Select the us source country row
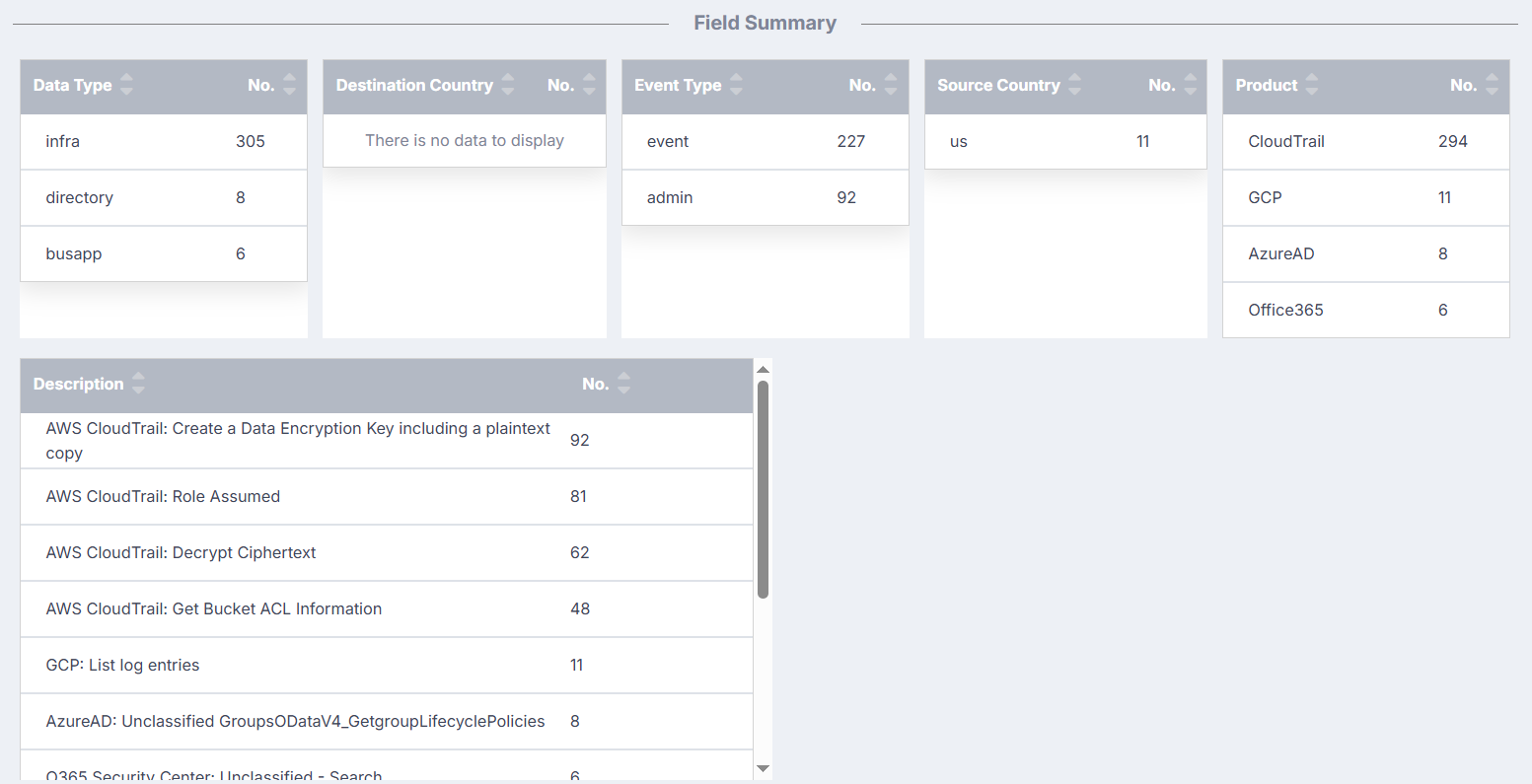Viewport: 1532px width, 784px height. click(1065, 141)
